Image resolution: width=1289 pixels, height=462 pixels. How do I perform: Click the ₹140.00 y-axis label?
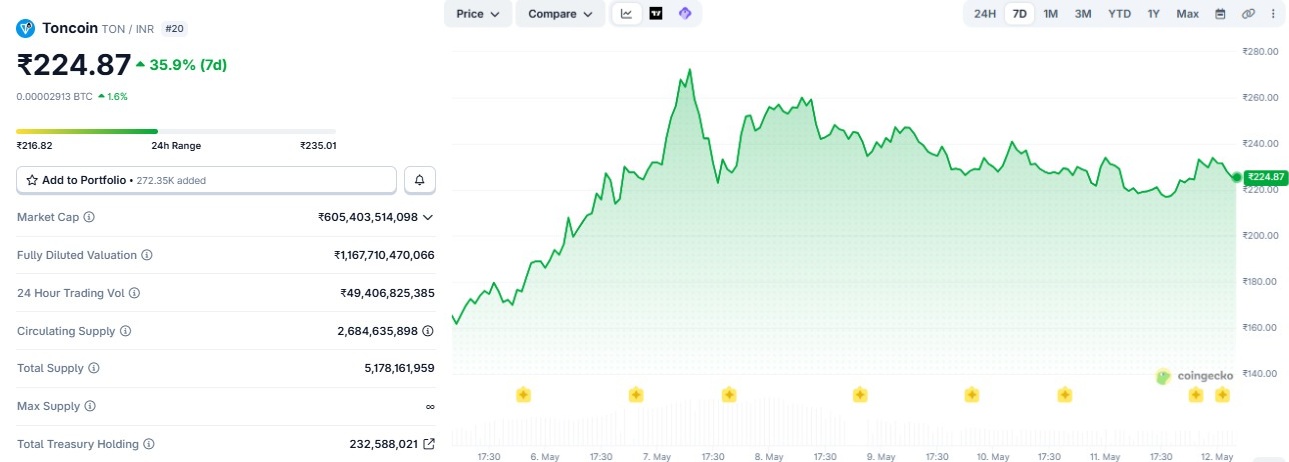click(x=1260, y=374)
